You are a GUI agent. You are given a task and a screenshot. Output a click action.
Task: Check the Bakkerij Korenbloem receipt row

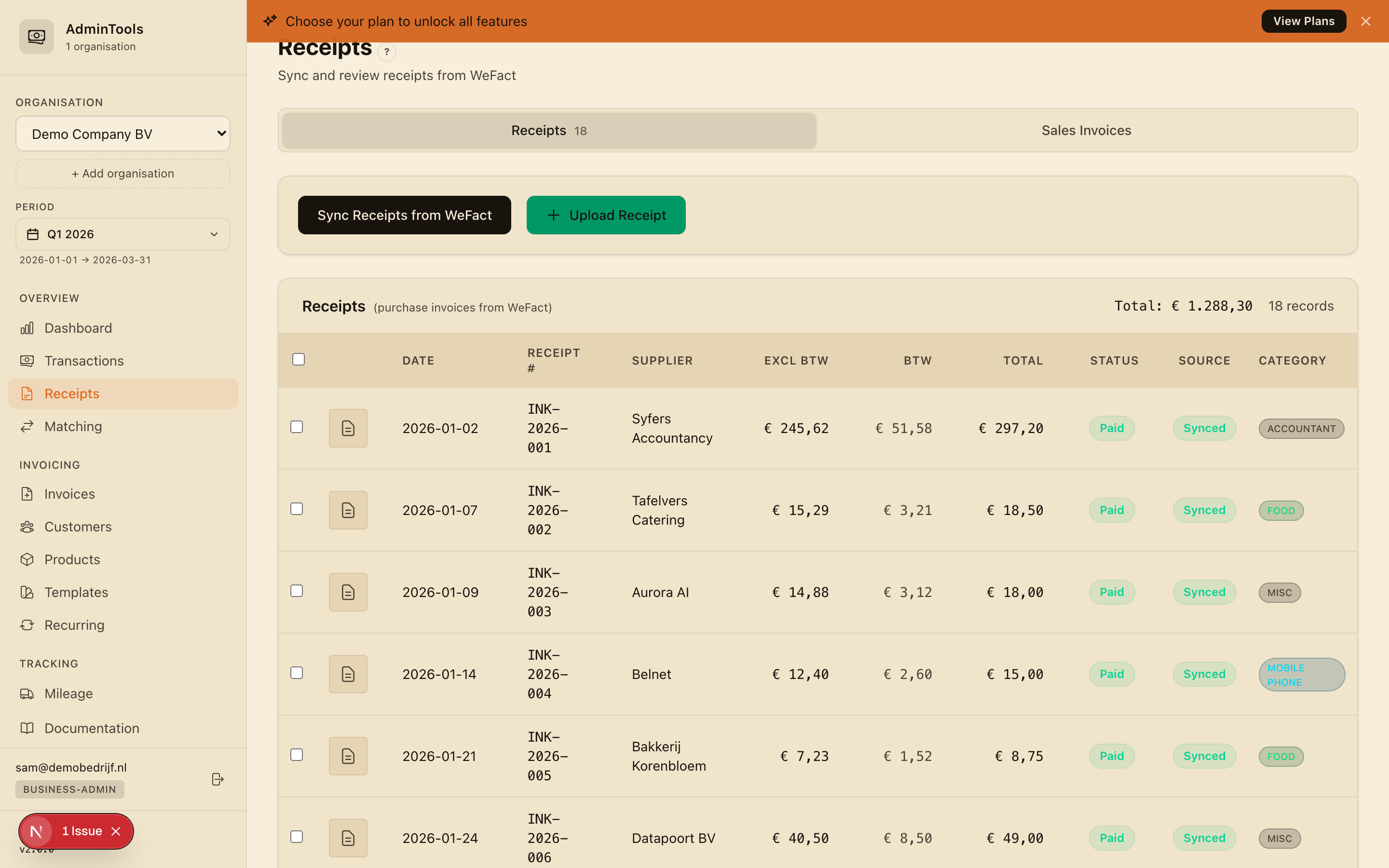[297, 755]
